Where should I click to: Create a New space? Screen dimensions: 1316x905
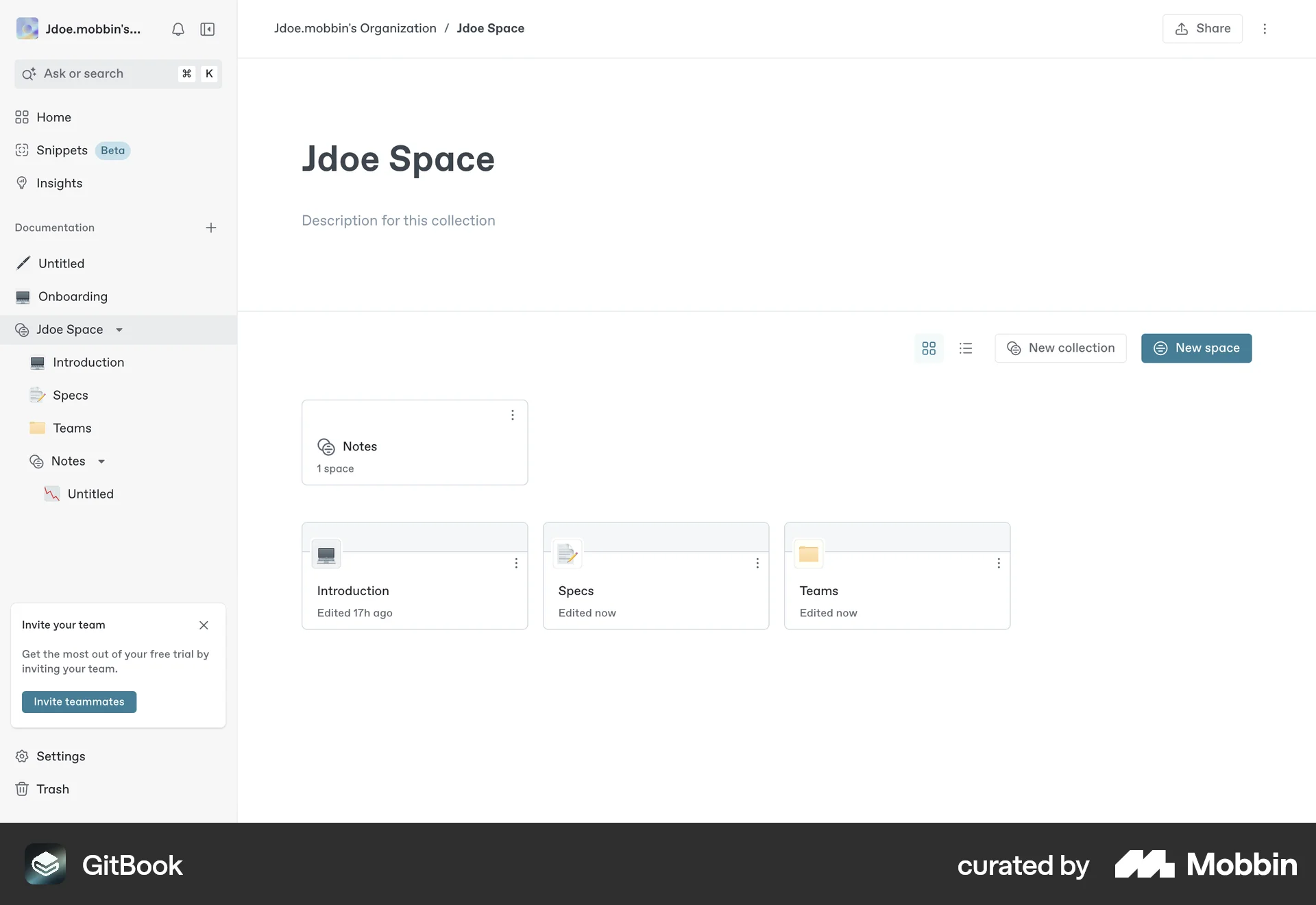point(1196,348)
